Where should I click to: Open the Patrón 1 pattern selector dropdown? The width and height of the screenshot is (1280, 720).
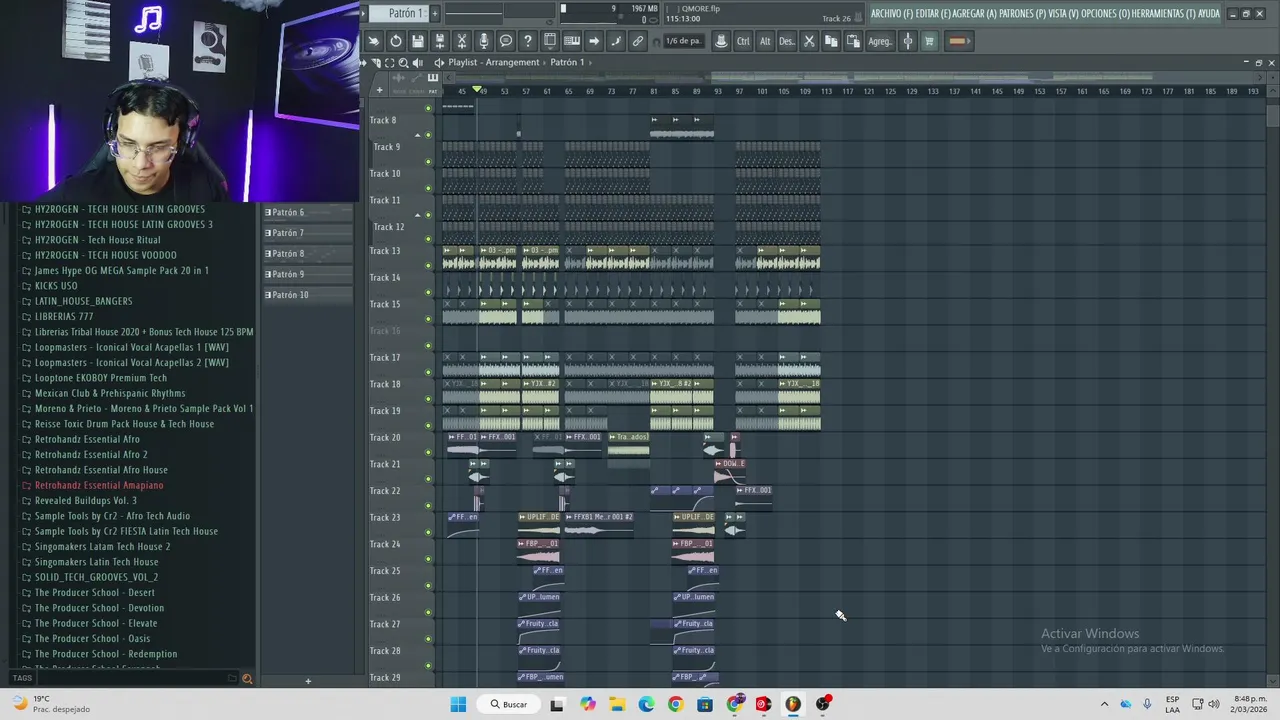coord(397,13)
